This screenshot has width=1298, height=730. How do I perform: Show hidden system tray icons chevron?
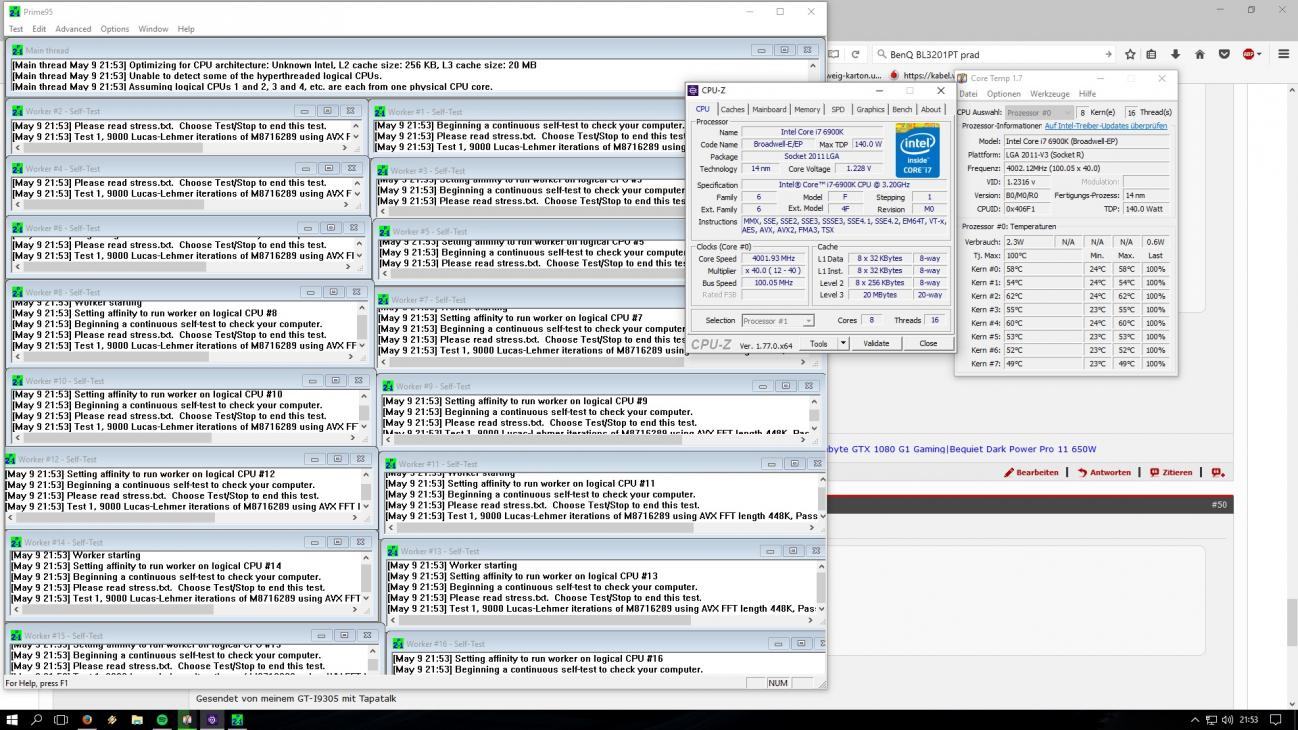point(1195,719)
